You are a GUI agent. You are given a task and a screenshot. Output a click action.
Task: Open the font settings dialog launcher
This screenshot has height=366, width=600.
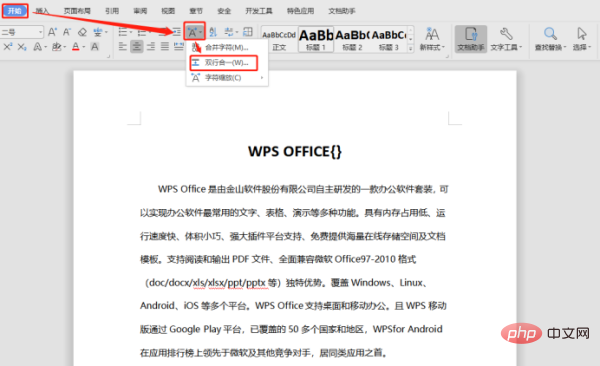(x=108, y=56)
